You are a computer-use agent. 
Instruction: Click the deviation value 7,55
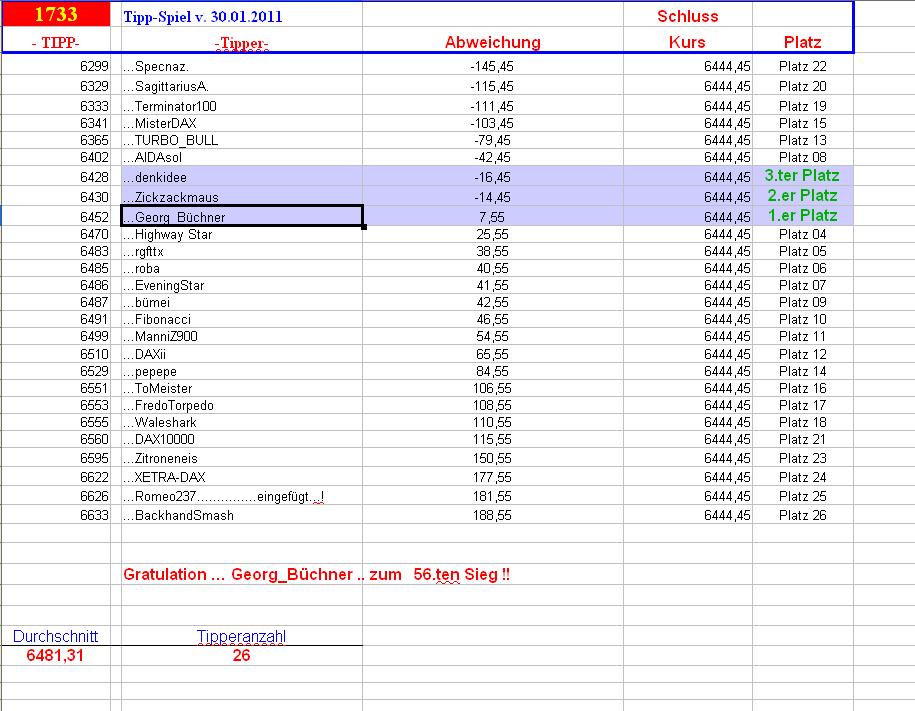(492, 217)
